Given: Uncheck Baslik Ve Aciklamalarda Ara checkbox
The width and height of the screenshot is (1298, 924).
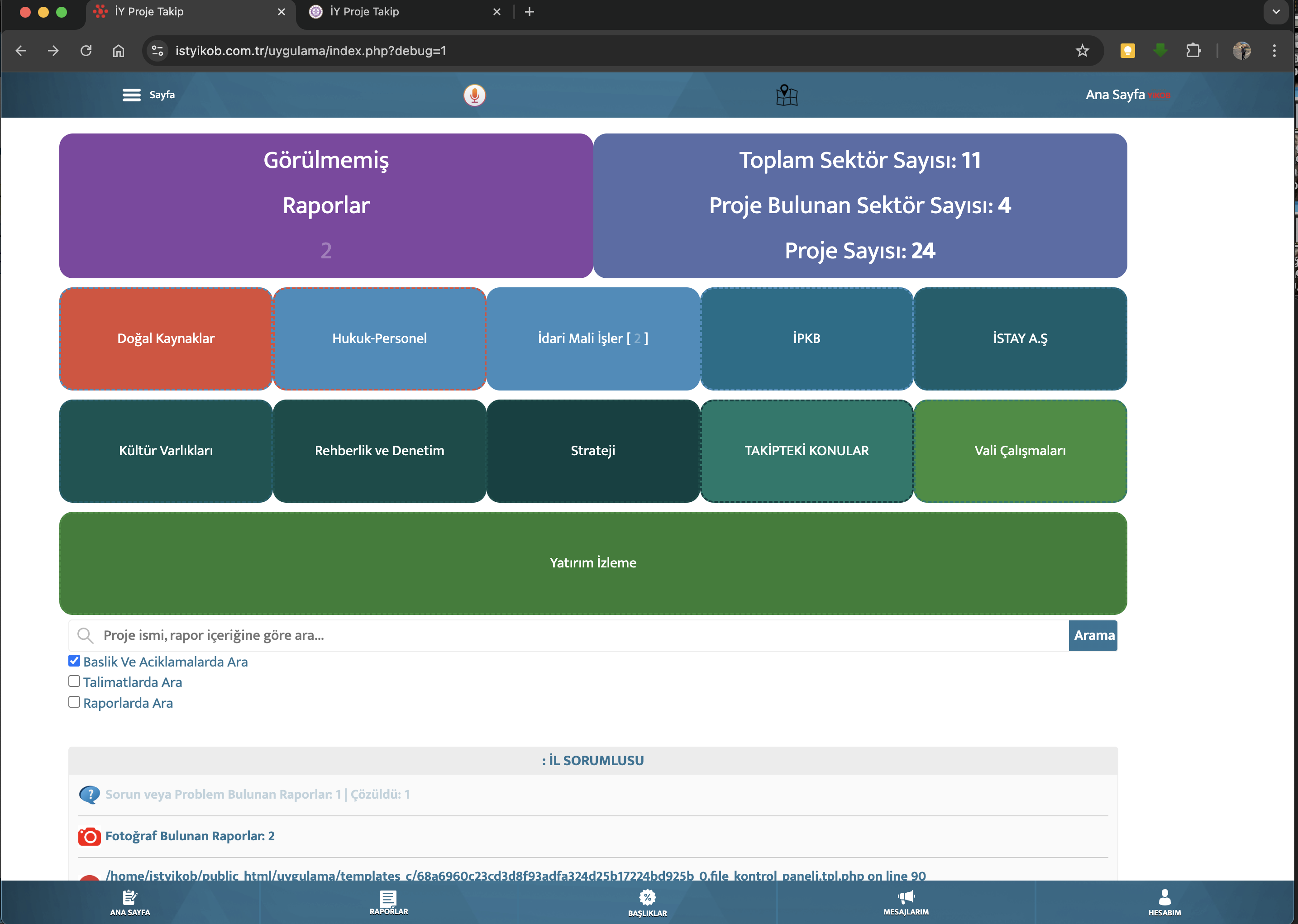Looking at the screenshot, I should coord(74,661).
